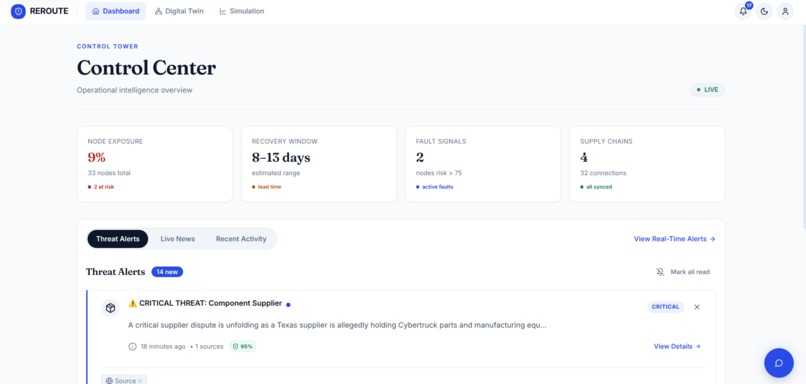806x384 pixels.
Task: Click the info clock icon beside 18 minutes ago
Action: [x=133, y=346]
